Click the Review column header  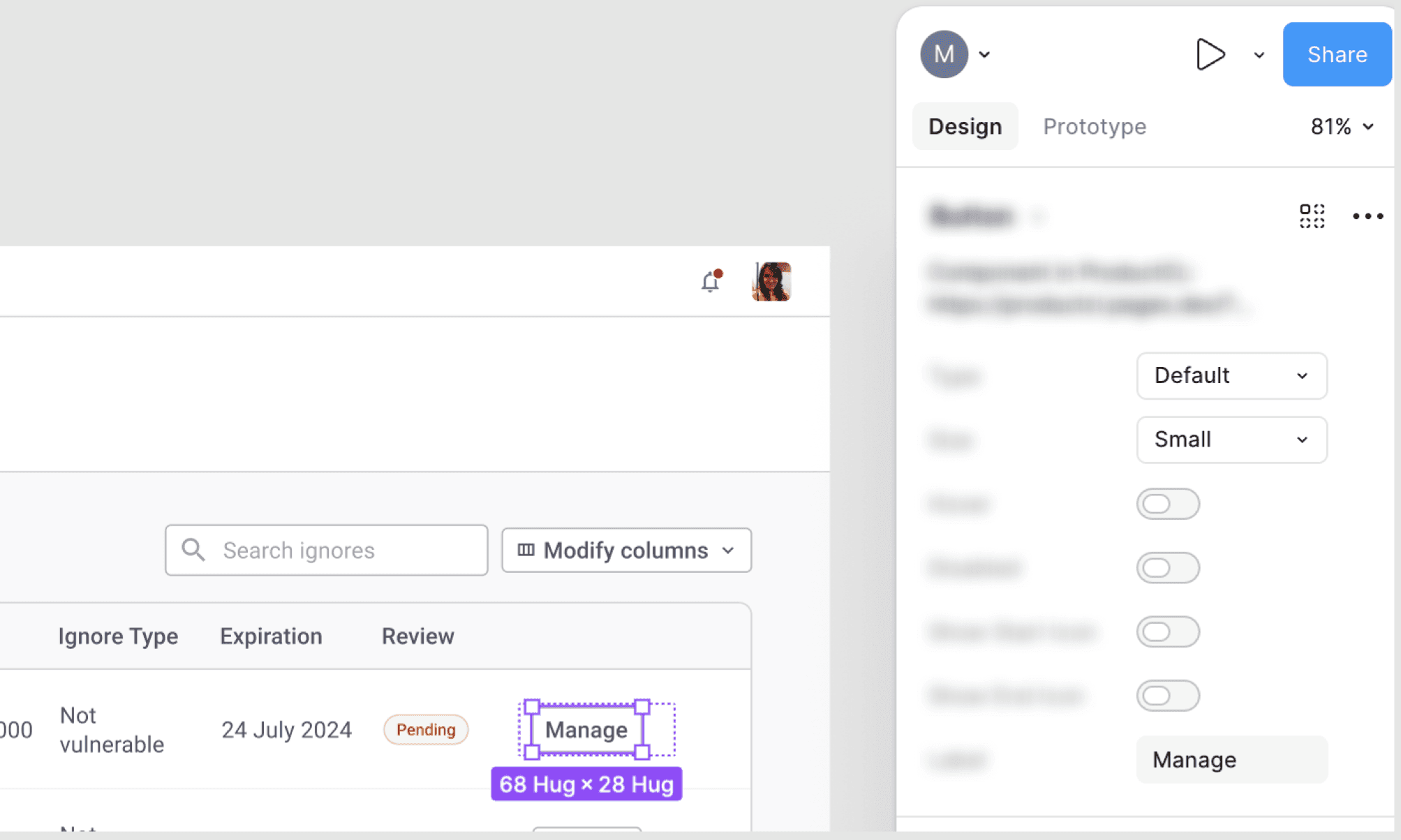(x=417, y=636)
